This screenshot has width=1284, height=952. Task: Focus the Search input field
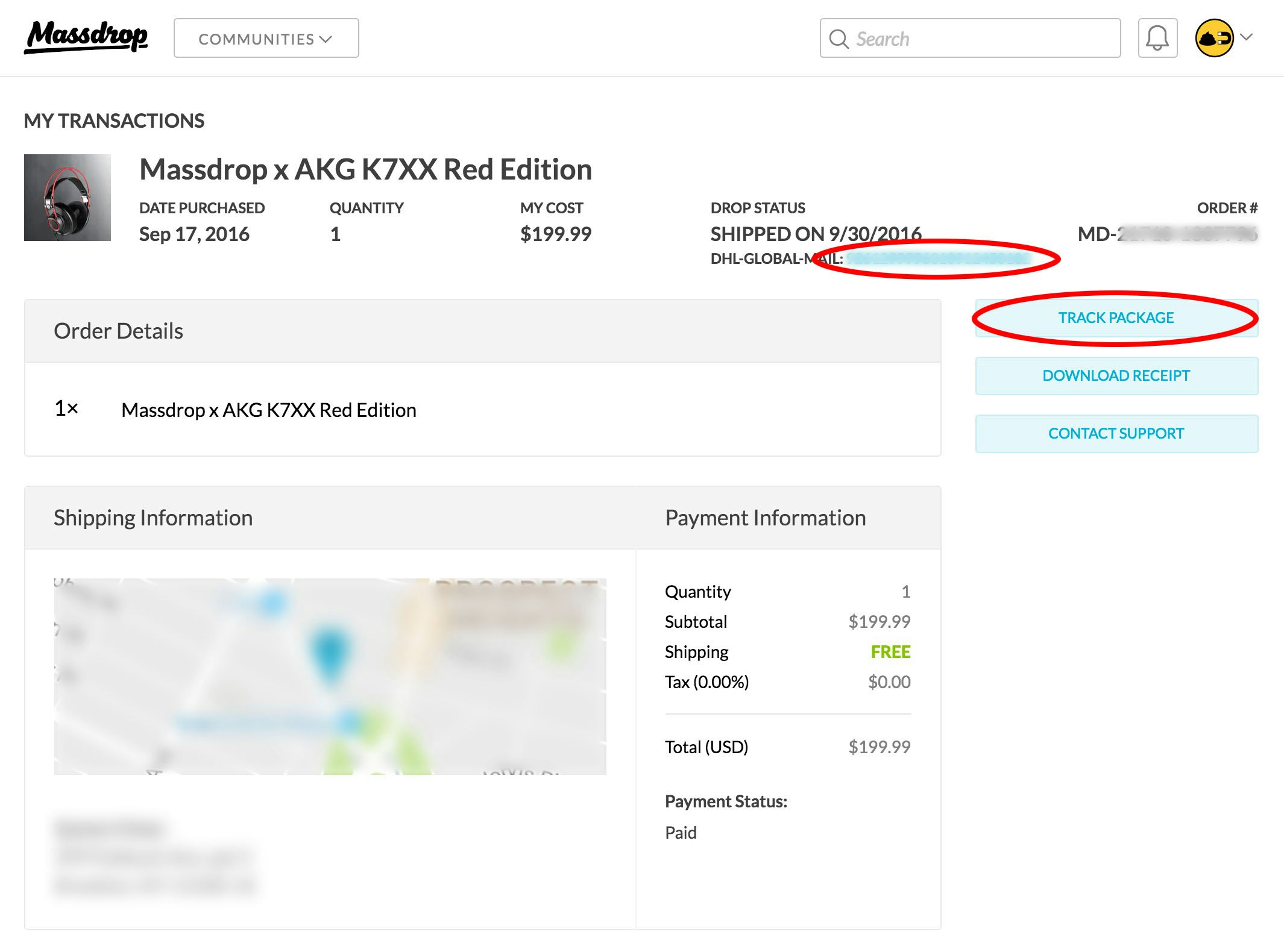pos(983,39)
